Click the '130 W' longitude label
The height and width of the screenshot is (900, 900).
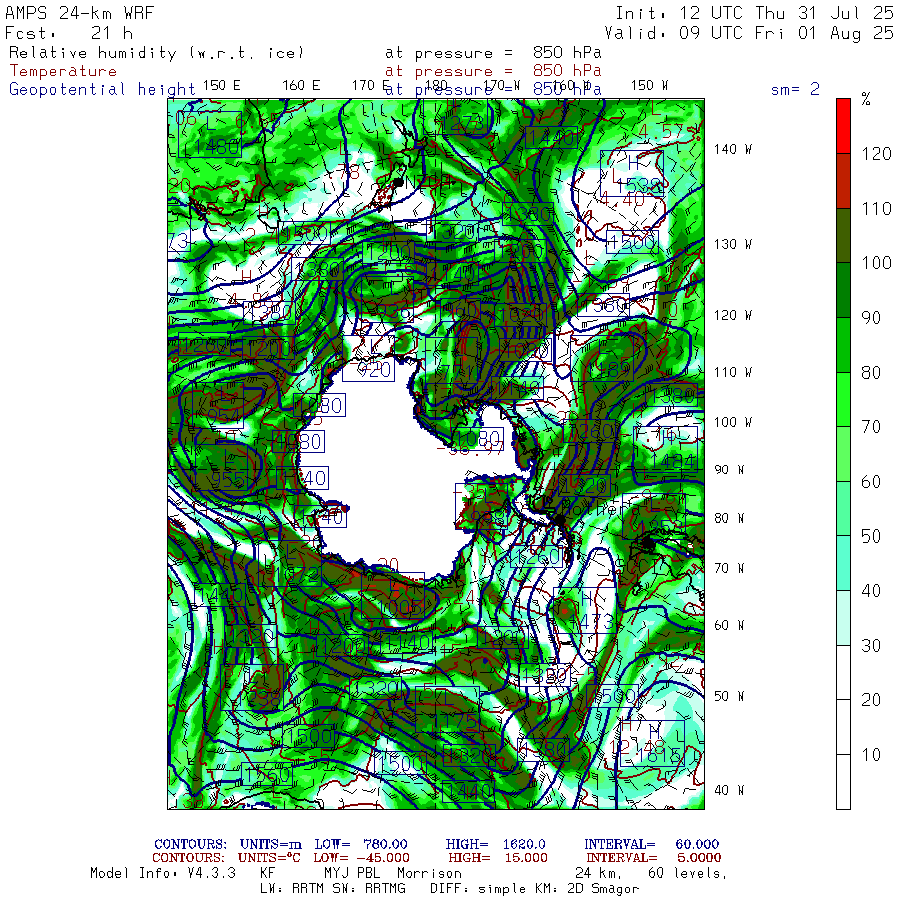coord(732,244)
